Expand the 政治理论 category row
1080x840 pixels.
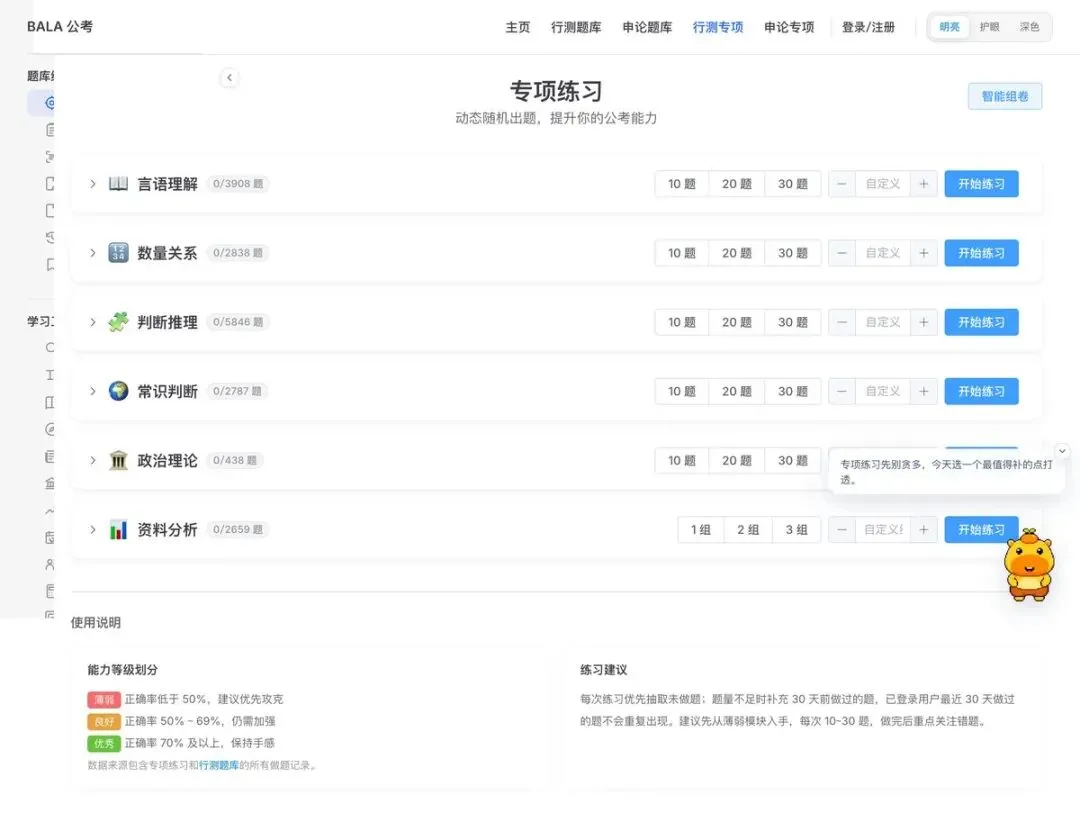[x=92, y=460]
